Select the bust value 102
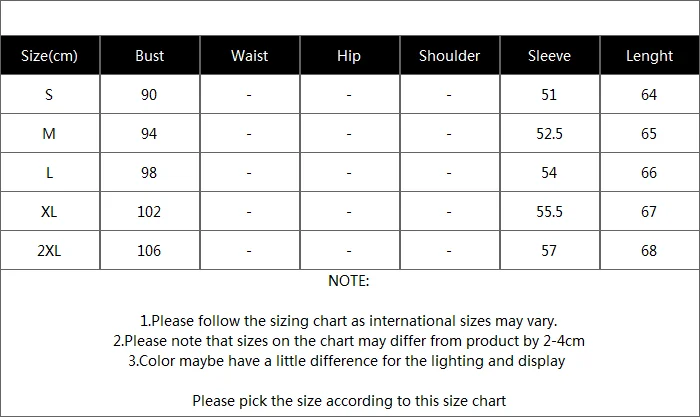 tap(149, 212)
